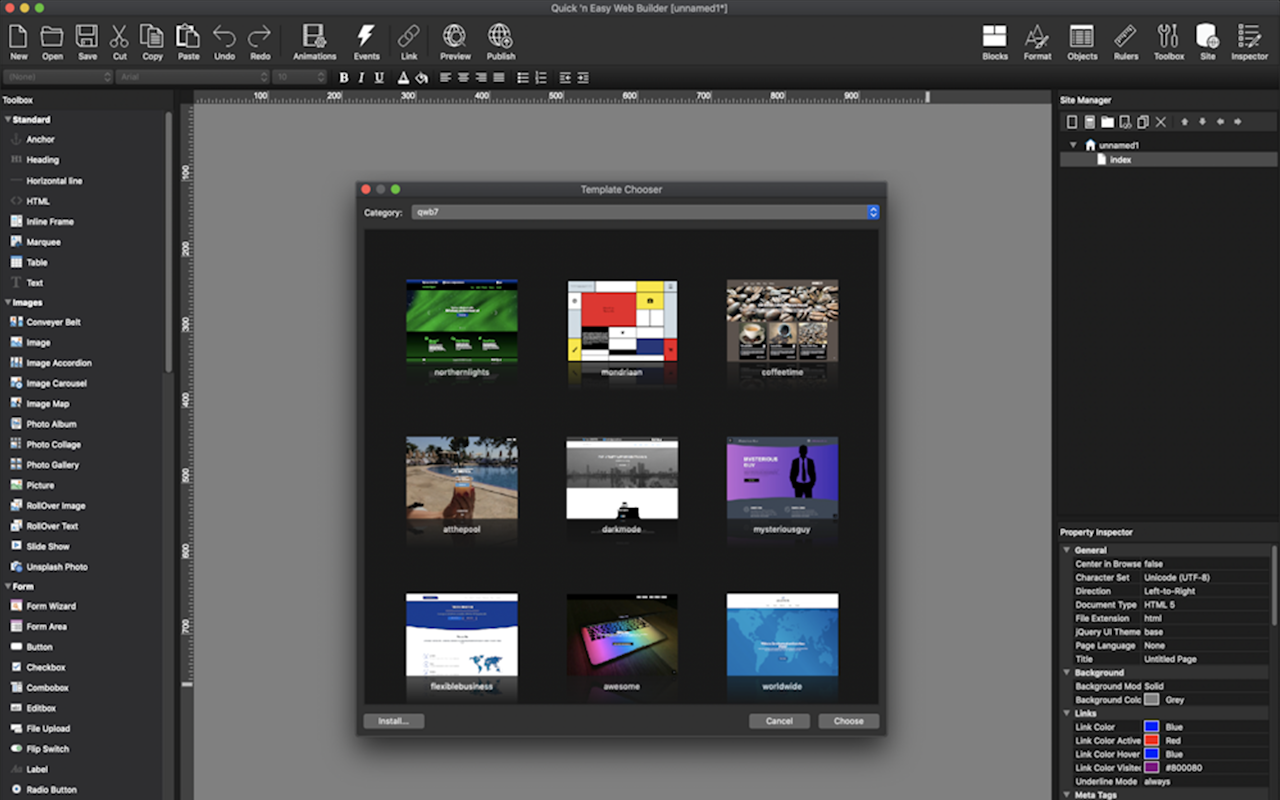The image size is (1280, 800).
Task: Select the Marquee tool in Toolbox
Action: point(35,242)
